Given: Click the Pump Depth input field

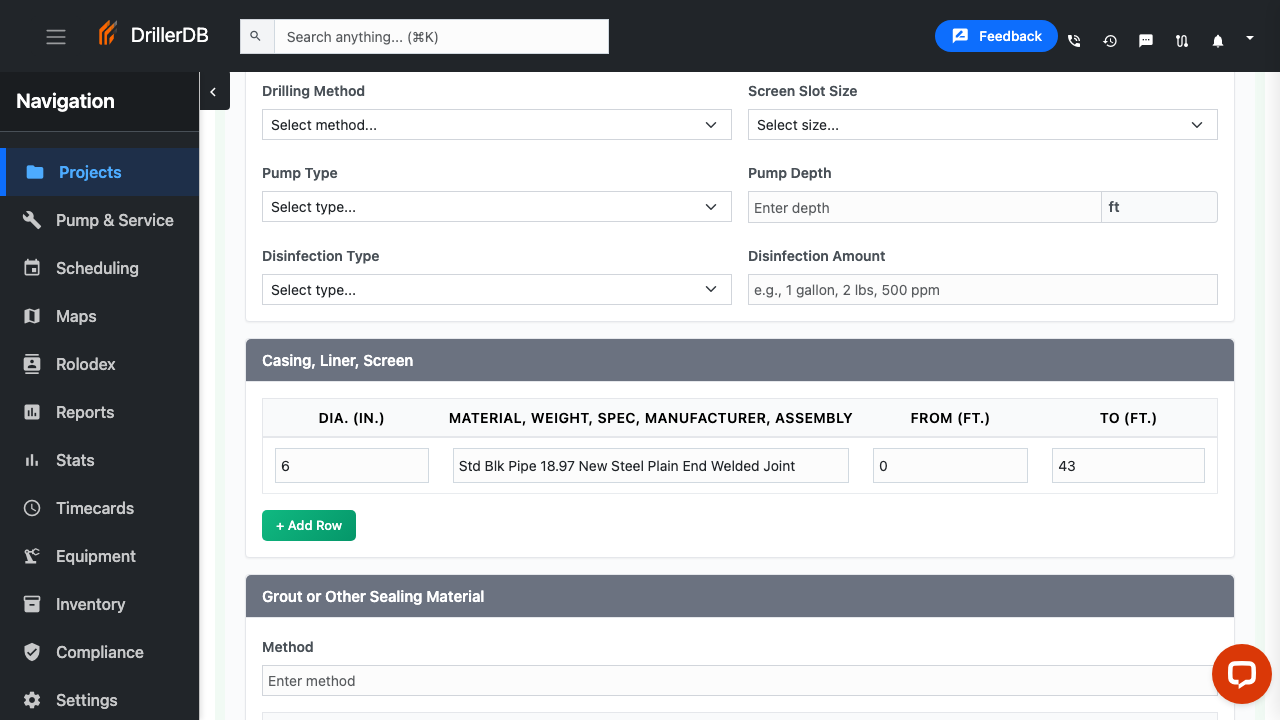Looking at the screenshot, I should pyautogui.click(x=924, y=208).
